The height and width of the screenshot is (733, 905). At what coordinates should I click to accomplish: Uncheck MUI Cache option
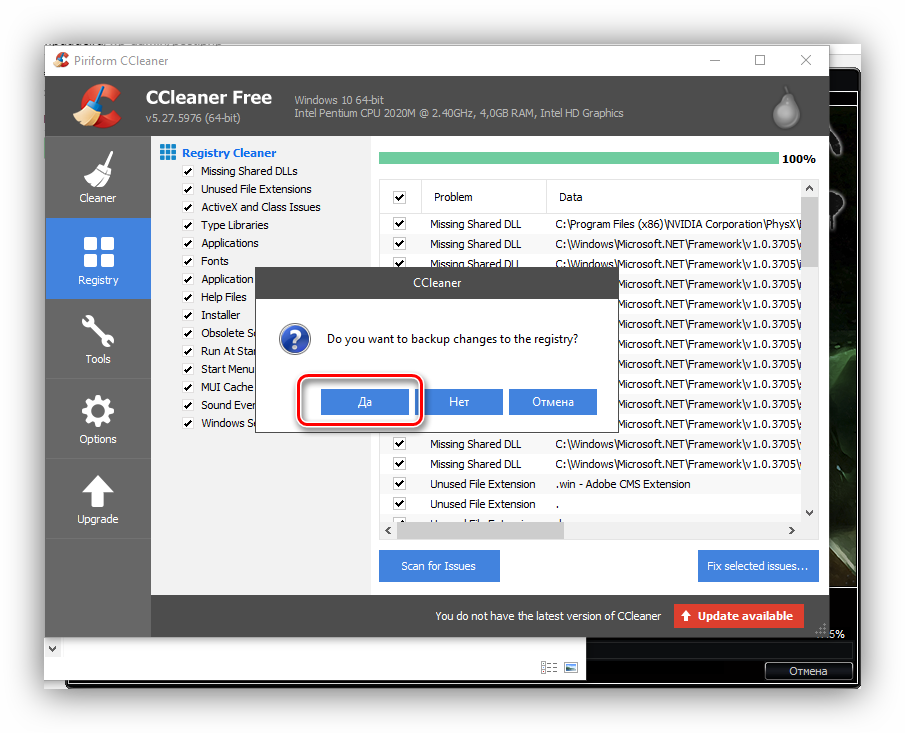point(188,387)
